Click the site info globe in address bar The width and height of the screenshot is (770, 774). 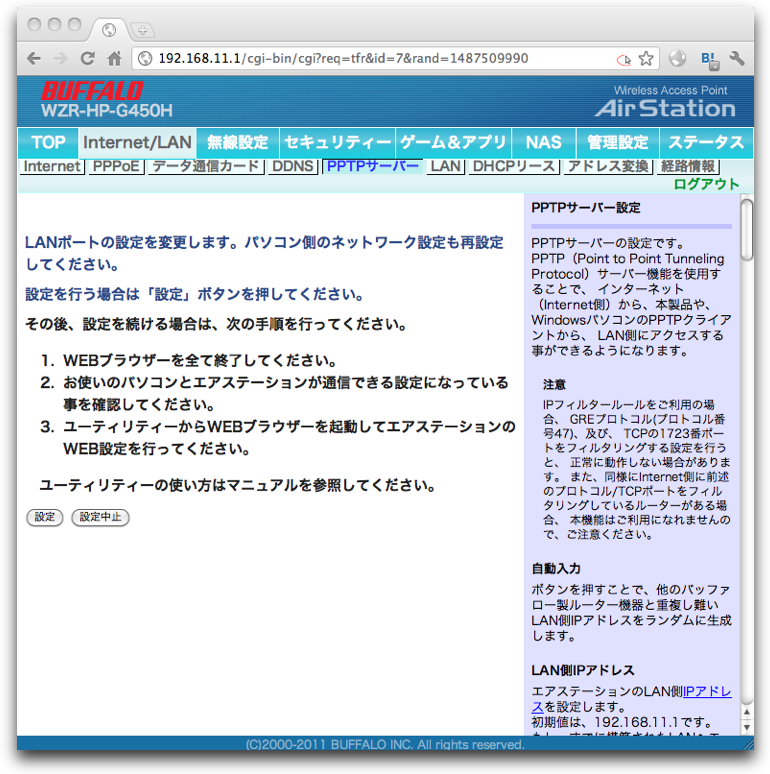tap(145, 59)
